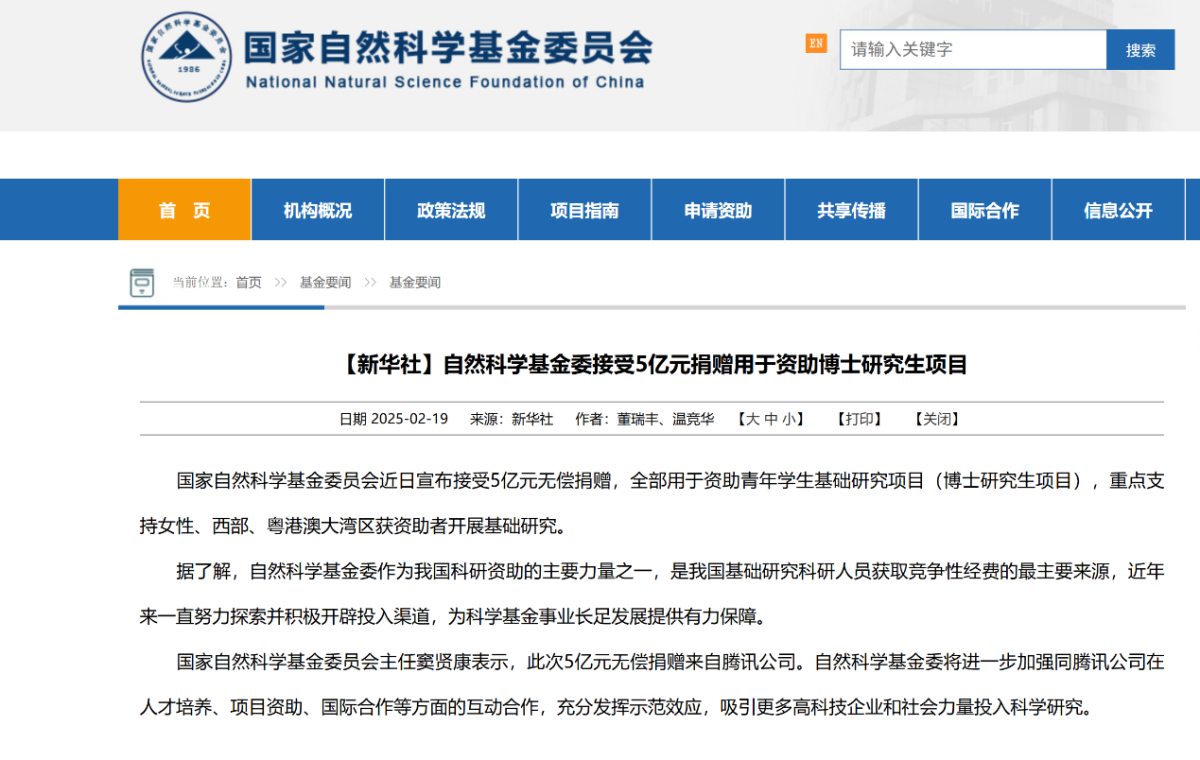Open the 国际合作 menu
The width and height of the screenshot is (1200, 760).
(985, 210)
